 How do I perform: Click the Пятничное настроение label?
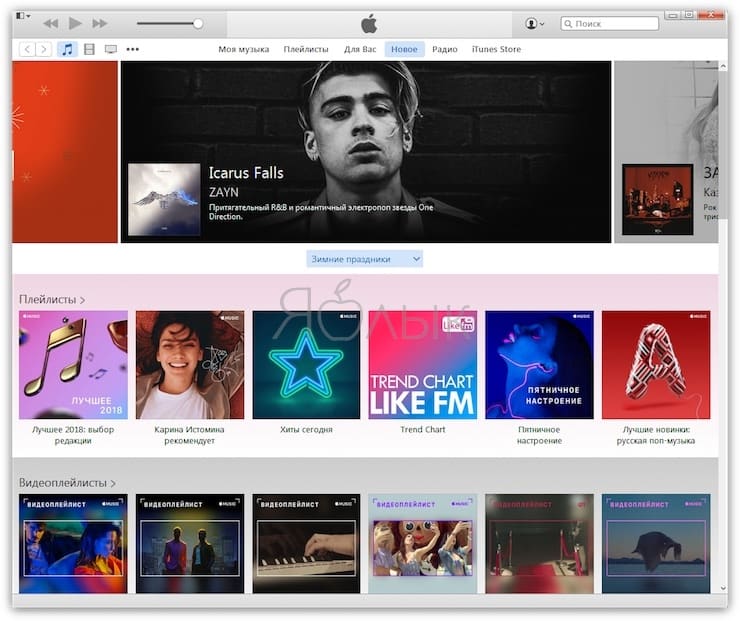pos(539,435)
